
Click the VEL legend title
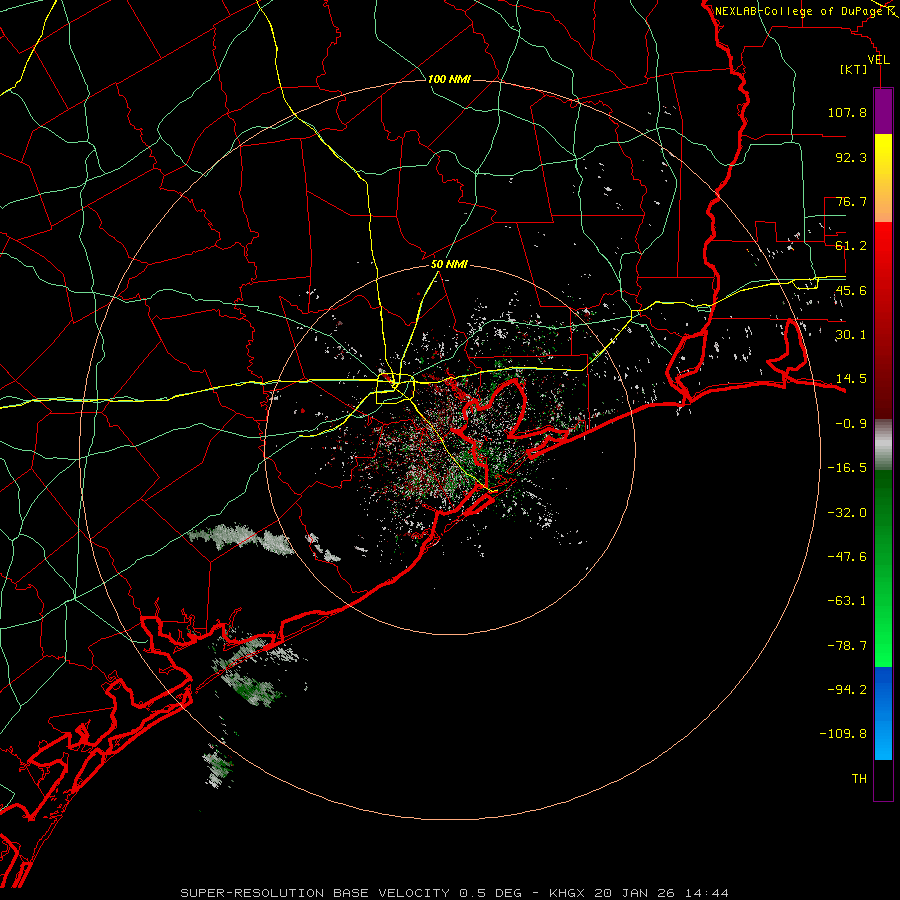(x=878, y=60)
